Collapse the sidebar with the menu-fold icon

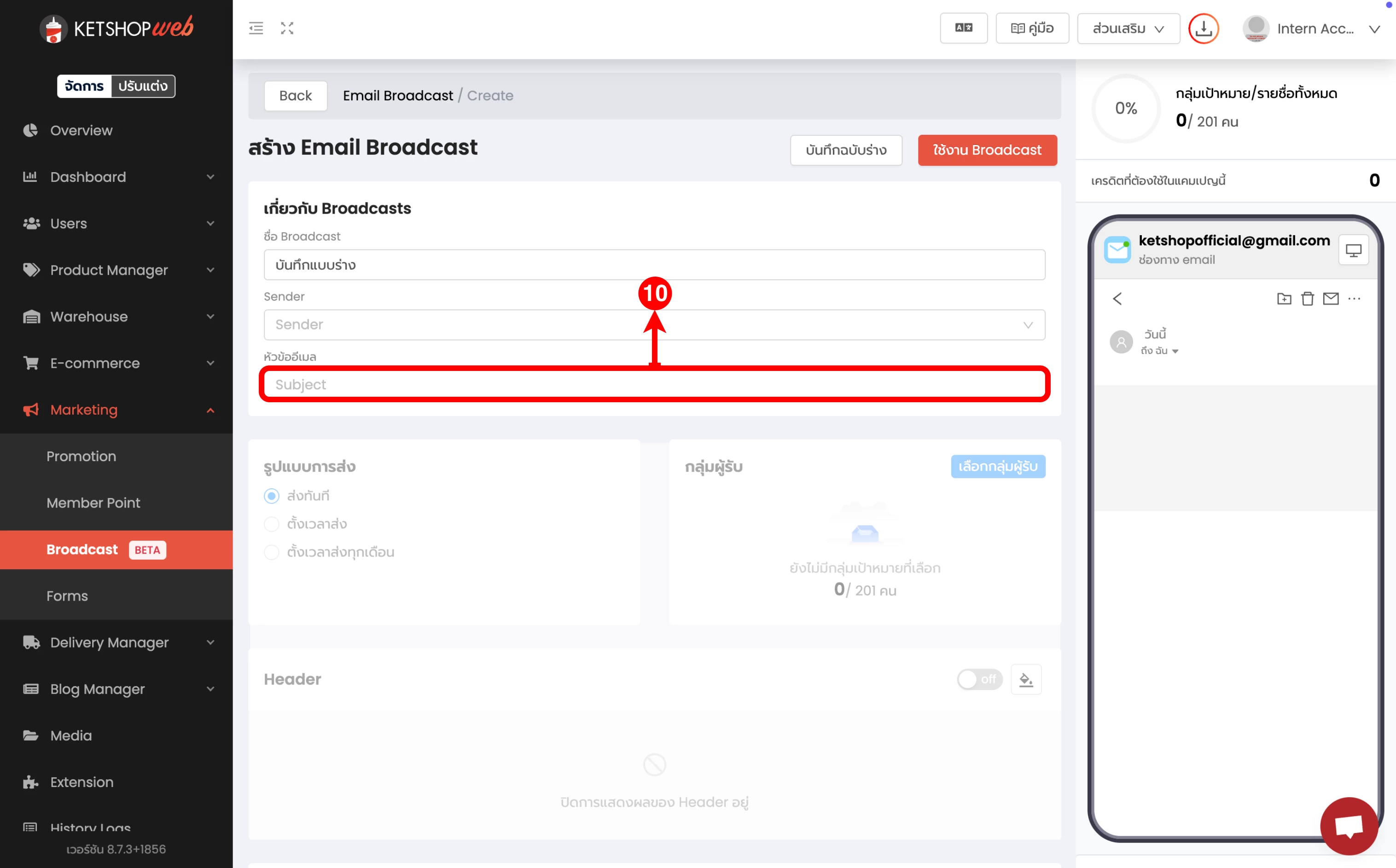tap(256, 28)
